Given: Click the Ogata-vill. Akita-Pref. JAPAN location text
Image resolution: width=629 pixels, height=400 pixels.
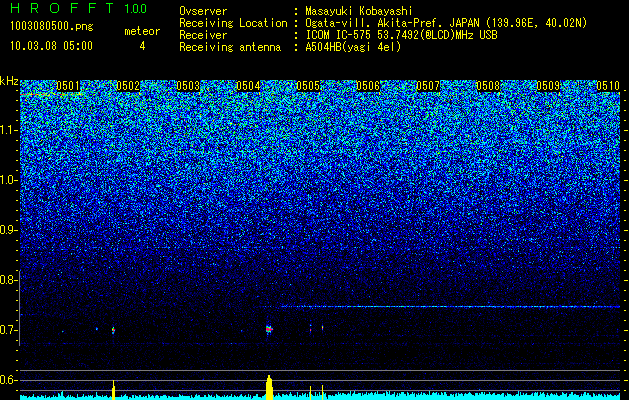Looking at the screenshot, I should (x=446, y=23).
